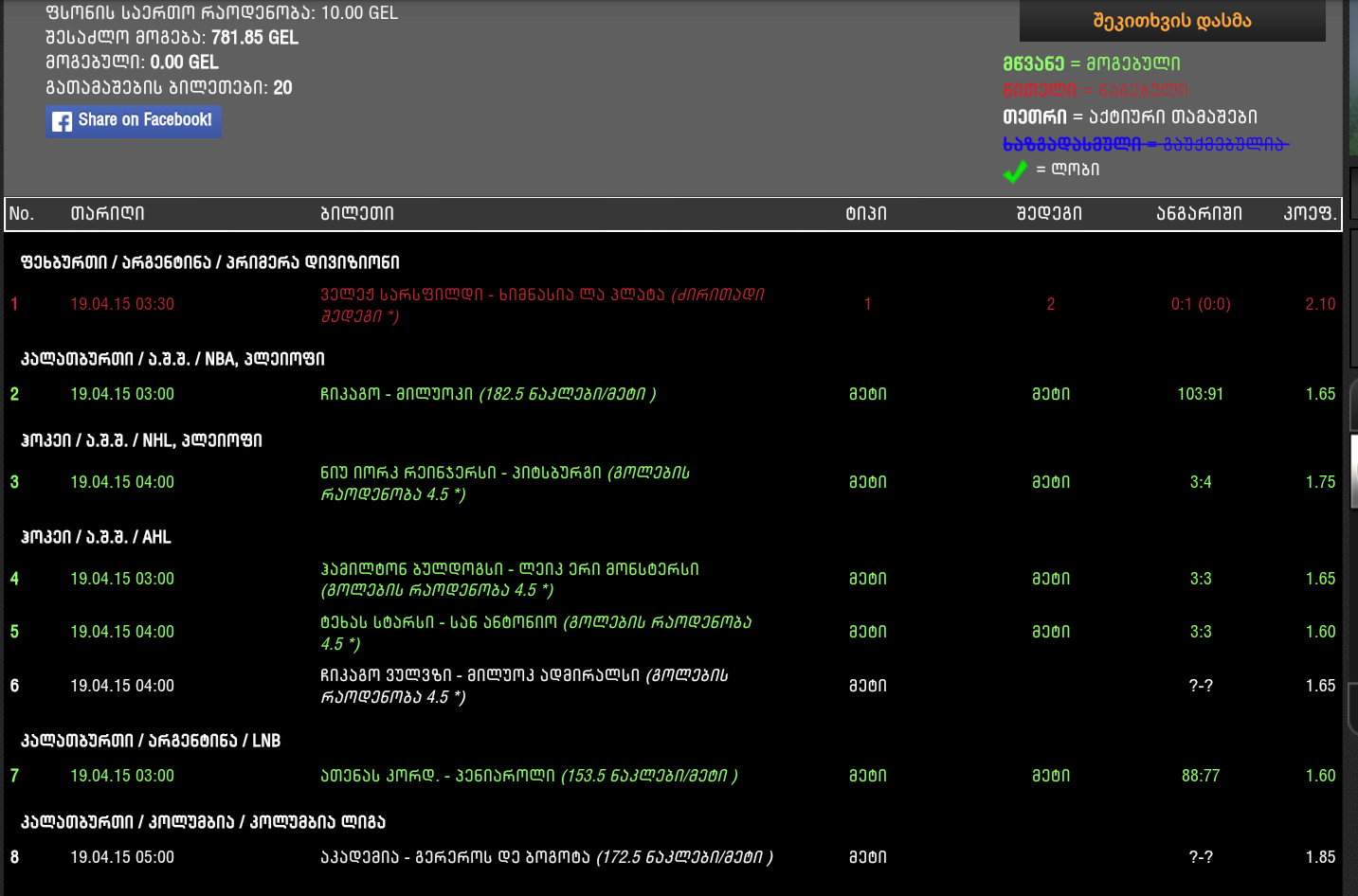Click the Share on Facebook button
The image size is (1358, 896).
[133, 121]
